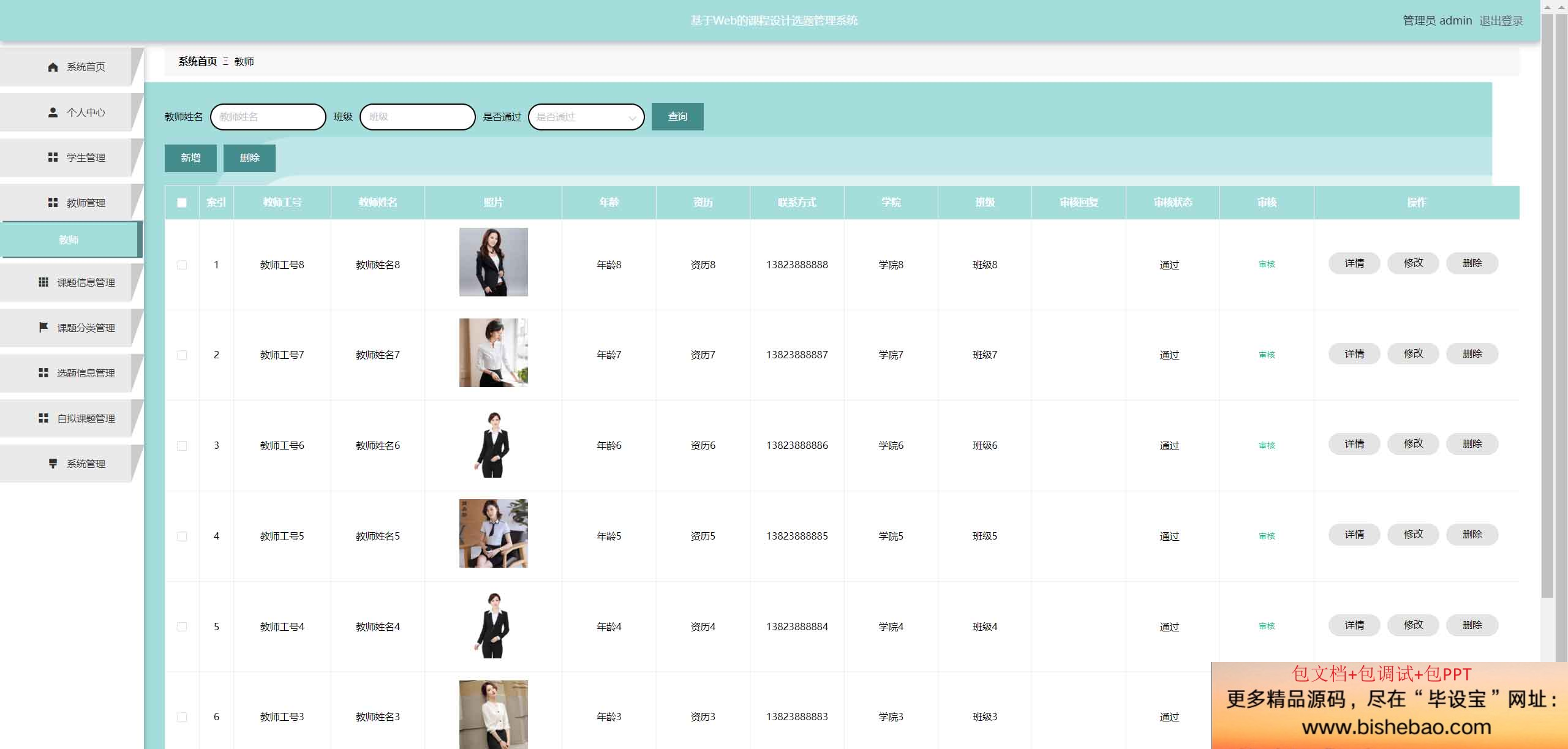Check the row checkbox for 教师工号7

click(x=182, y=355)
